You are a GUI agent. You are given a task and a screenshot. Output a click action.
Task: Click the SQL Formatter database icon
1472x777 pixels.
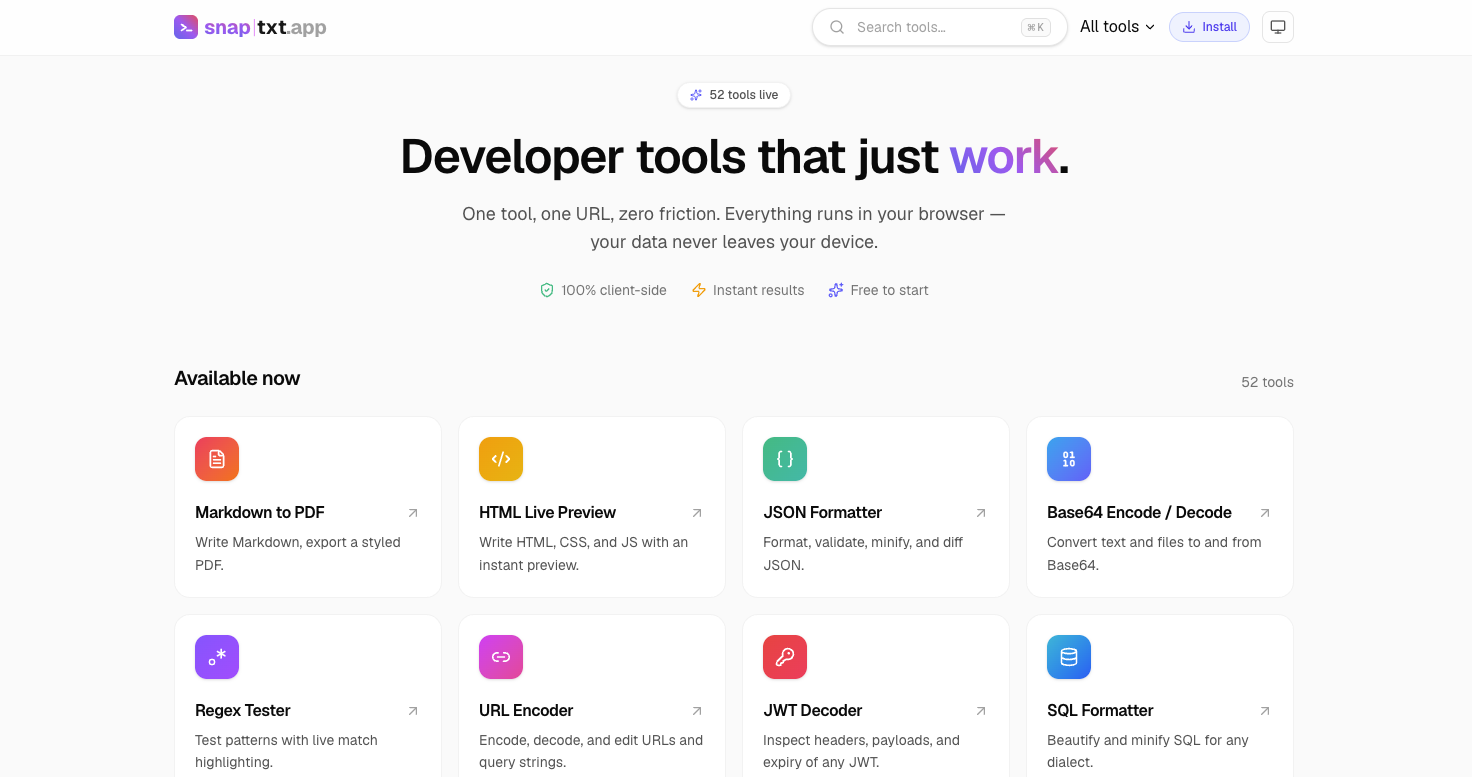[x=1069, y=657]
